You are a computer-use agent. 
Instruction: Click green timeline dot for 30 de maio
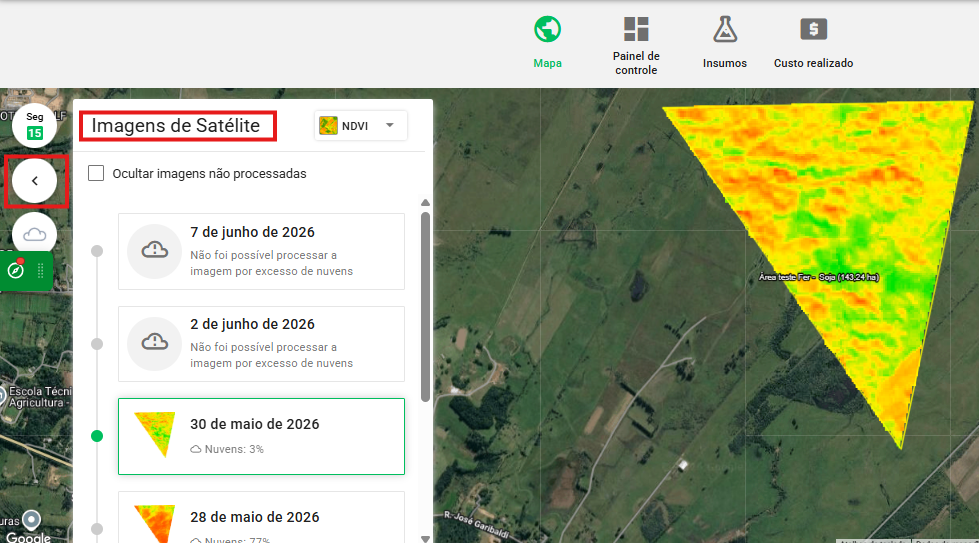tap(97, 436)
